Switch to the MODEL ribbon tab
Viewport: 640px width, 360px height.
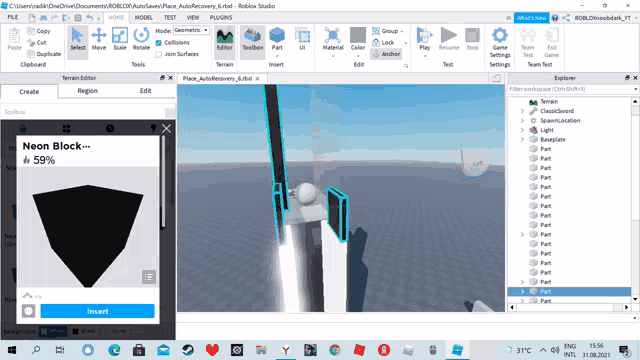[x=144, y=18]
